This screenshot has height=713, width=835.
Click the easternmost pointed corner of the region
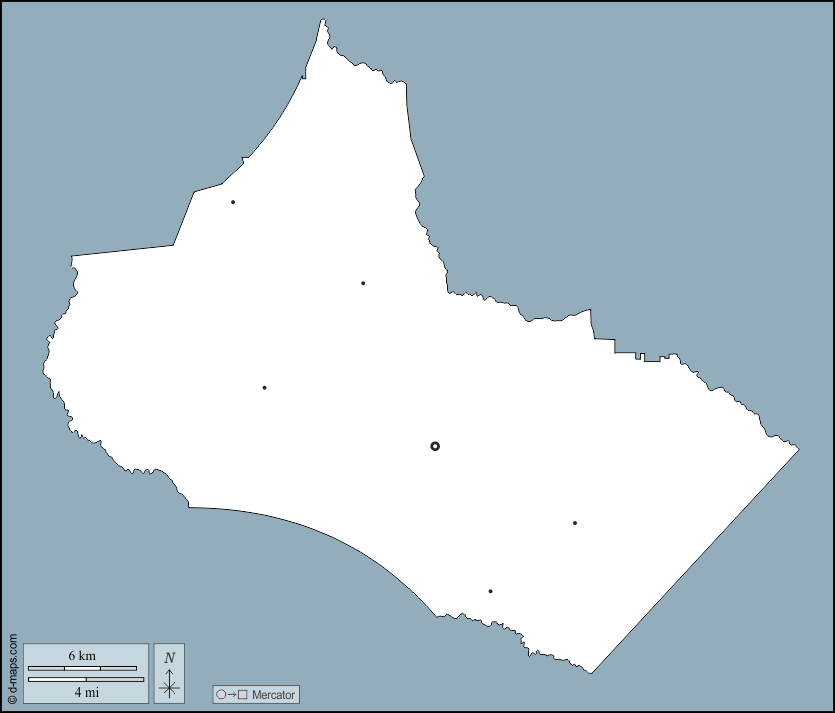tap(797, 449)
